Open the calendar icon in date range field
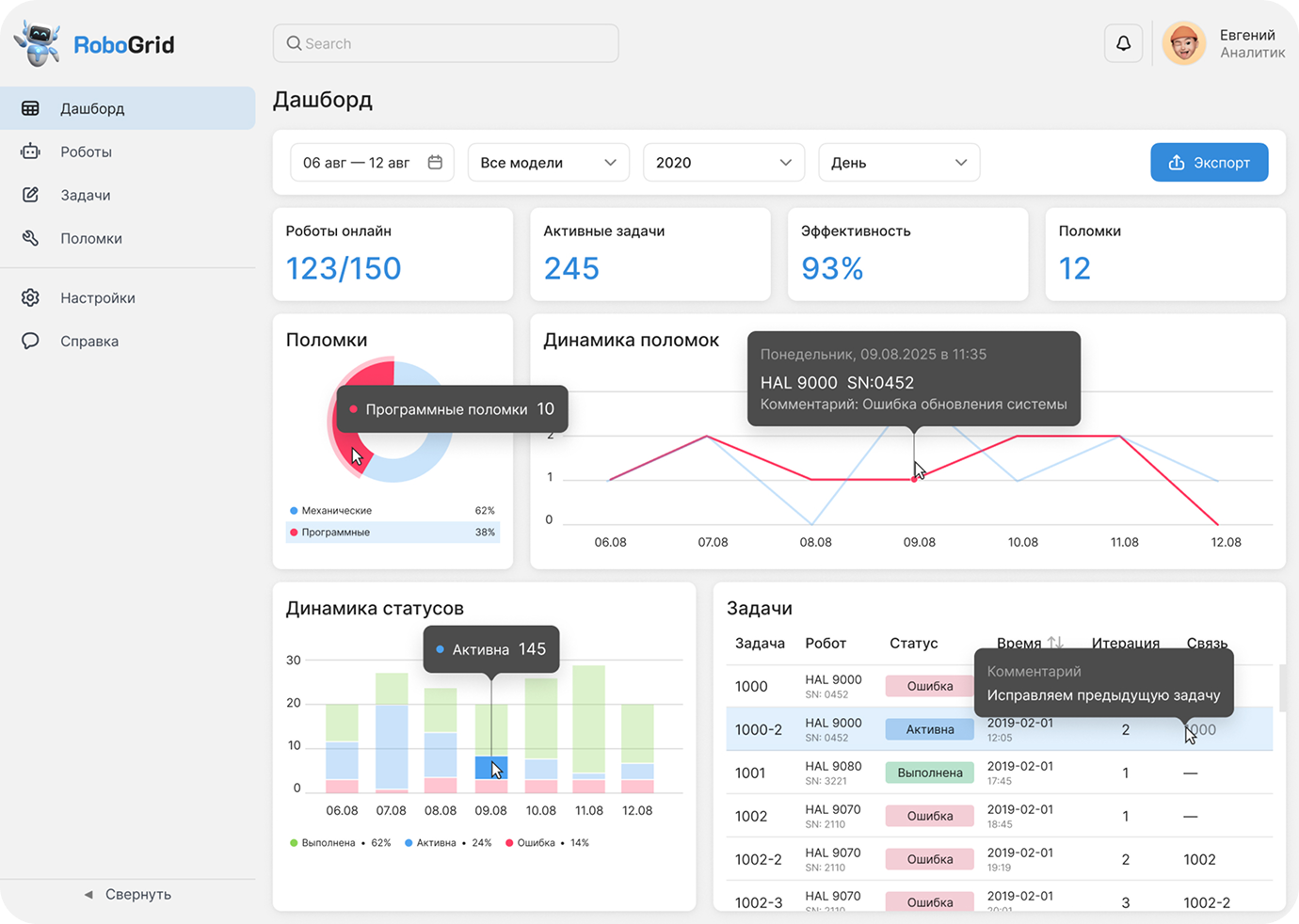The image size is (1299, 924). (435, 163)
